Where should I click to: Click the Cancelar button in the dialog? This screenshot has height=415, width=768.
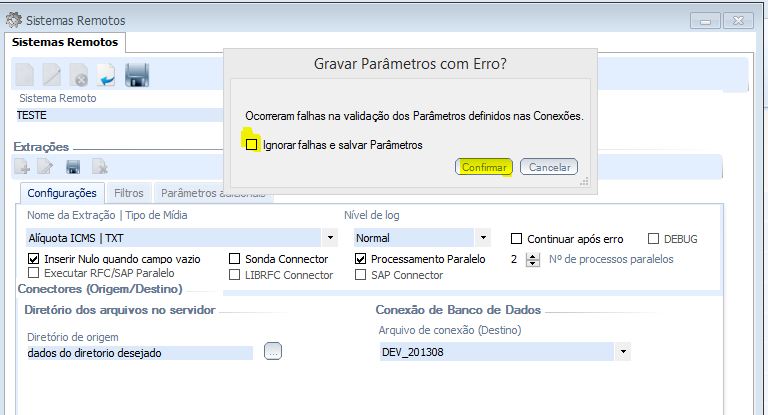549,167
